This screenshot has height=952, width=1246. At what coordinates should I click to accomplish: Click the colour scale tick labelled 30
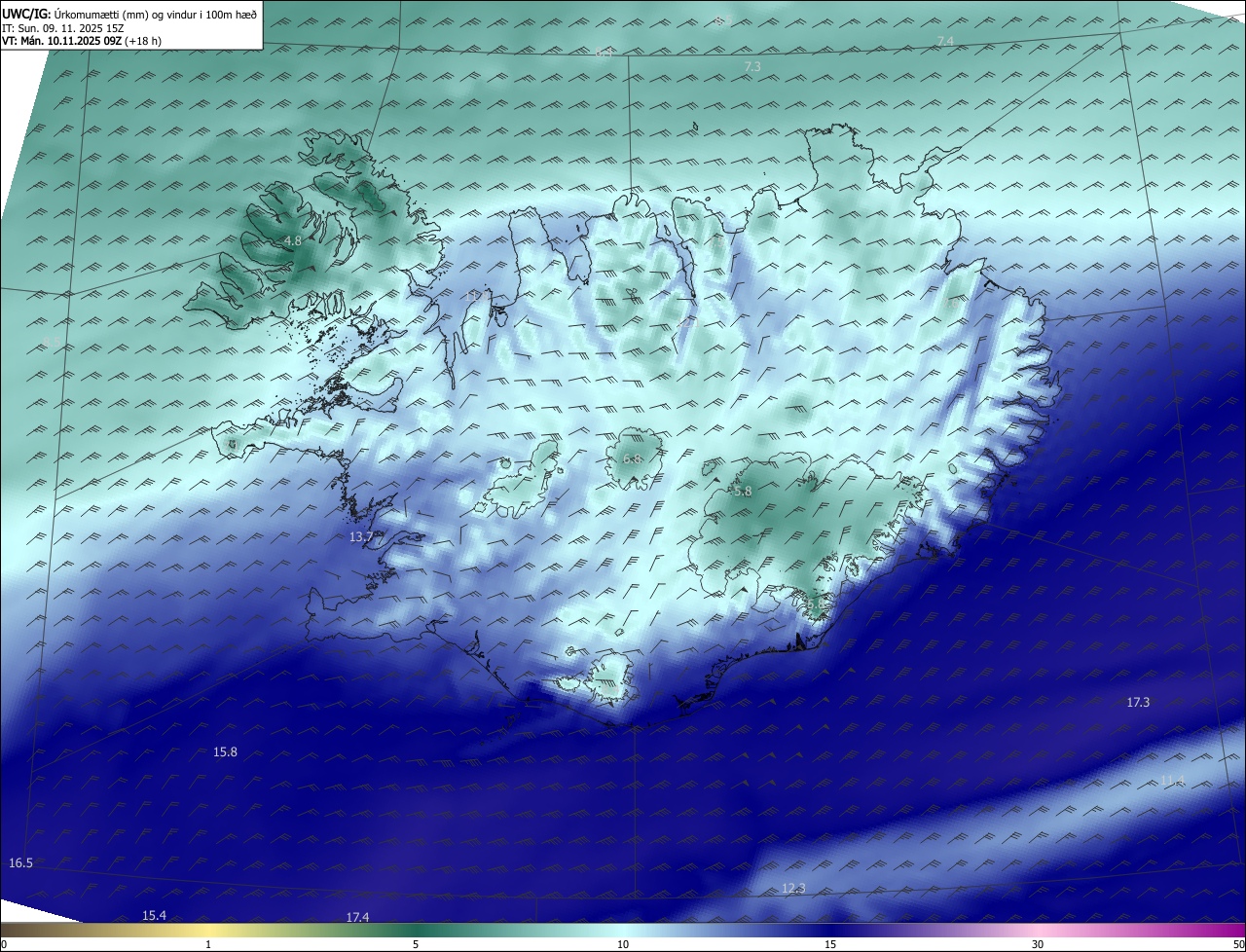click(1038, 944)
